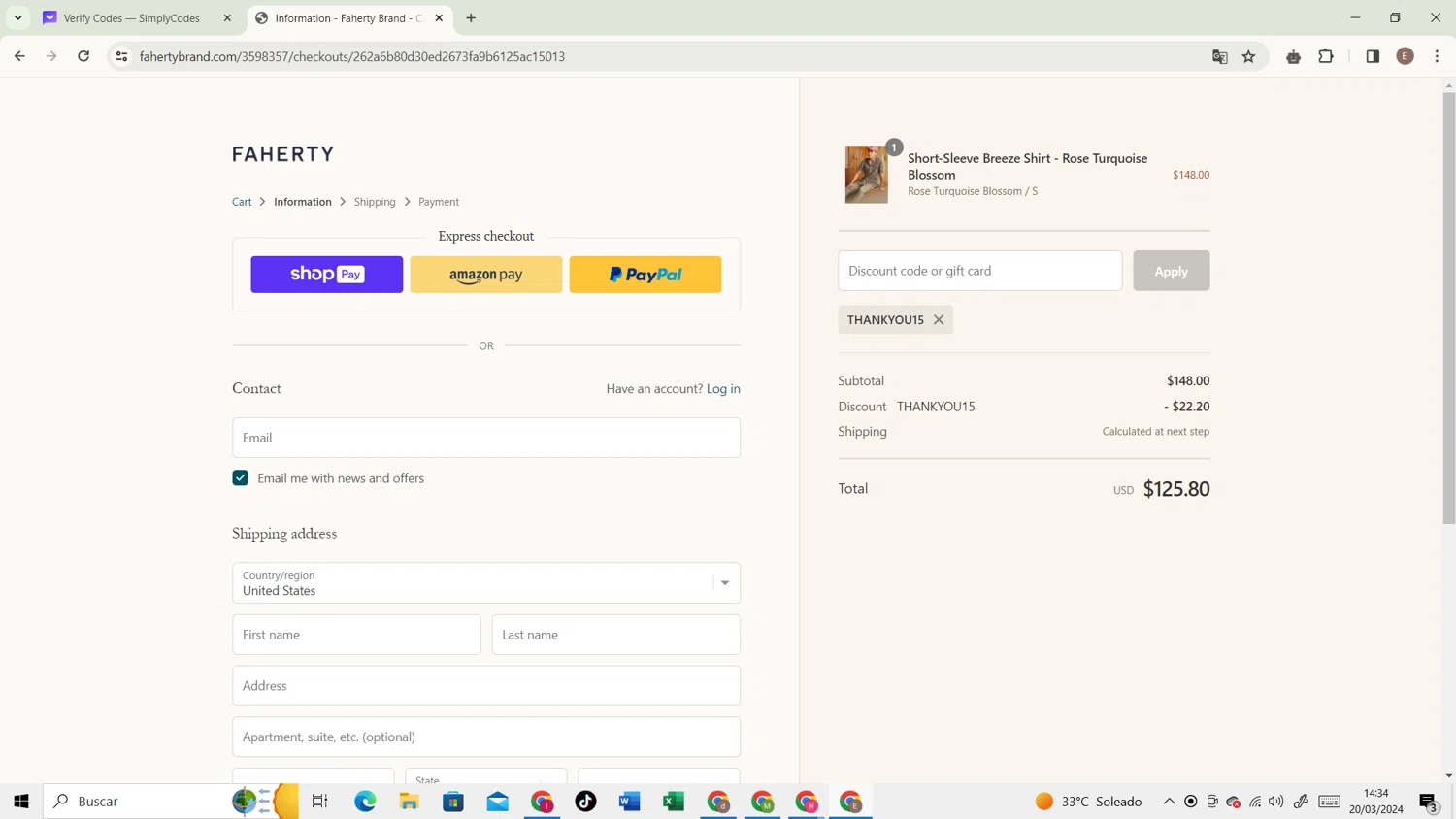Open Microsoft Word from the taskbar
1456x819 pixels.
click(x=630, y=802)
